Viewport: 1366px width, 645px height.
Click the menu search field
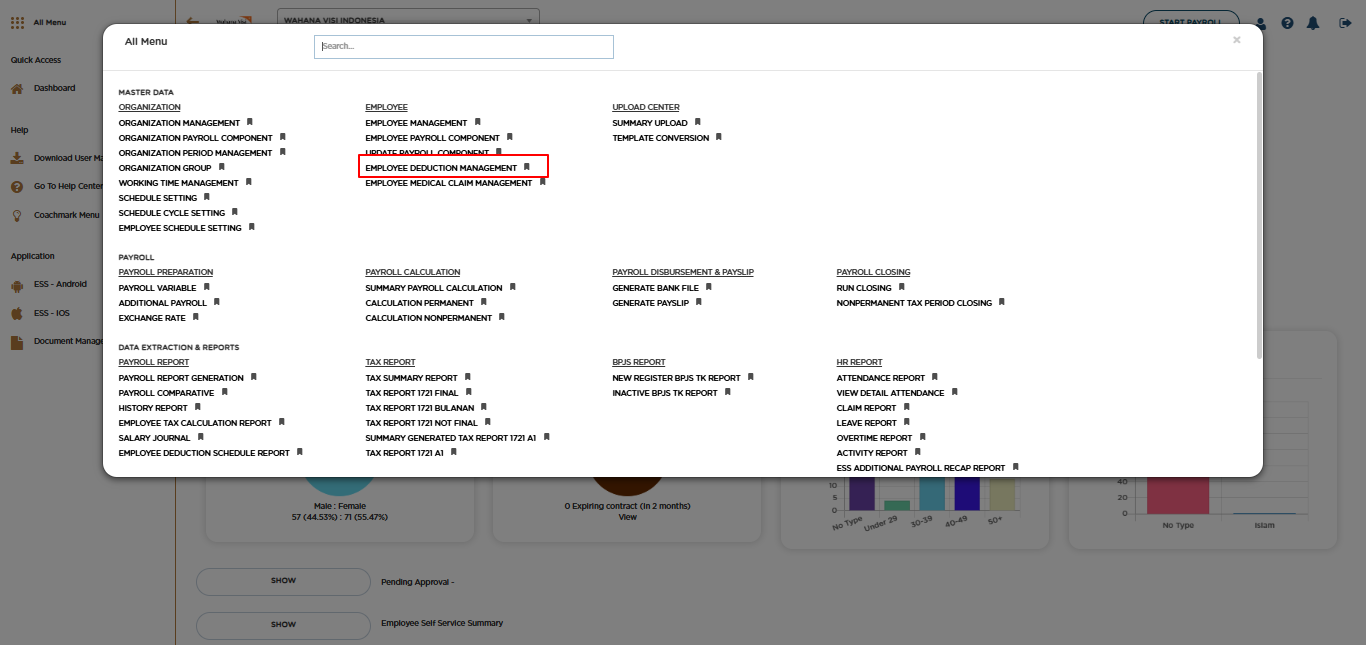[x=464, y=46]
